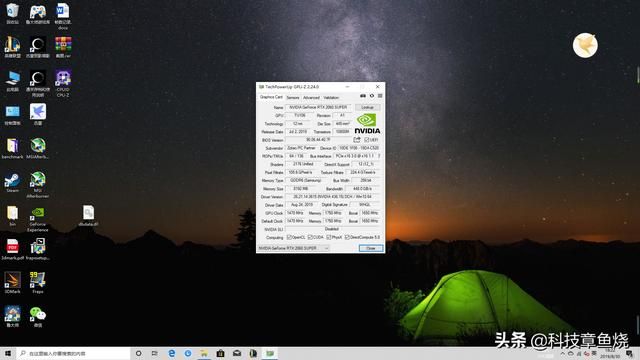Click the Subvendor value field
640x360 pixels.
click(301, 148)
